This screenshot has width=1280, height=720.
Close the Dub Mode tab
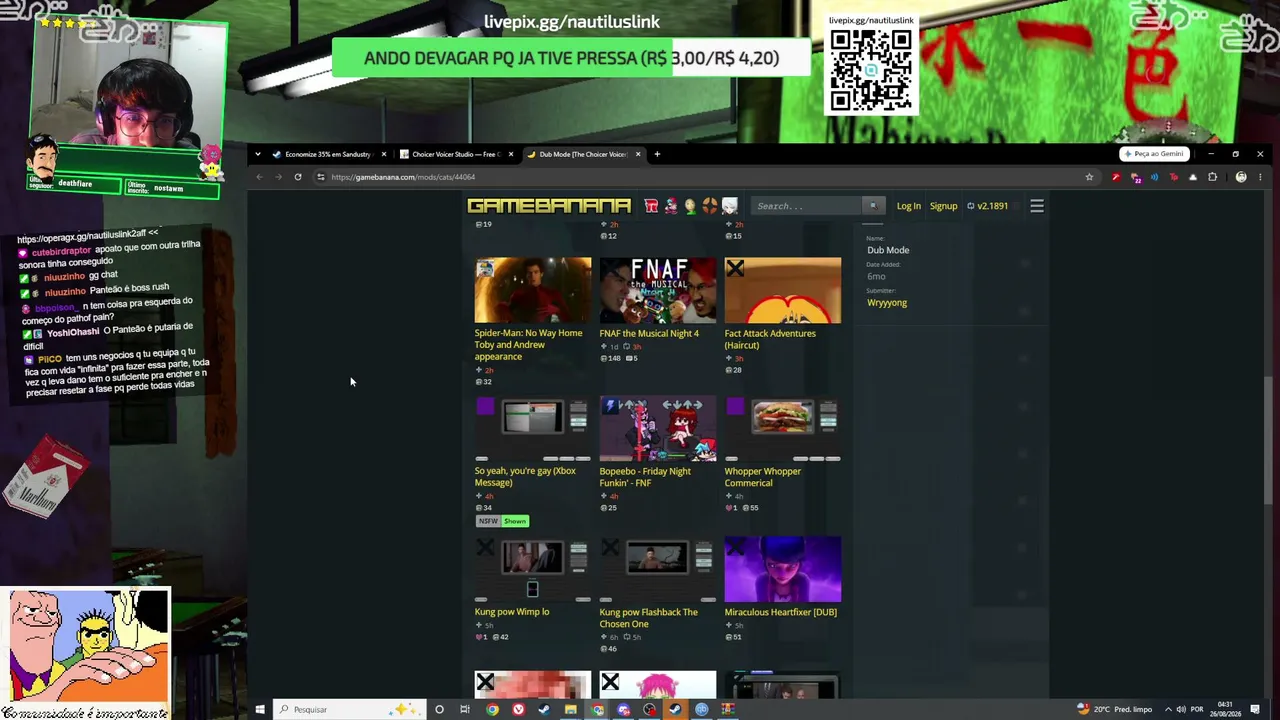point(638,154)
